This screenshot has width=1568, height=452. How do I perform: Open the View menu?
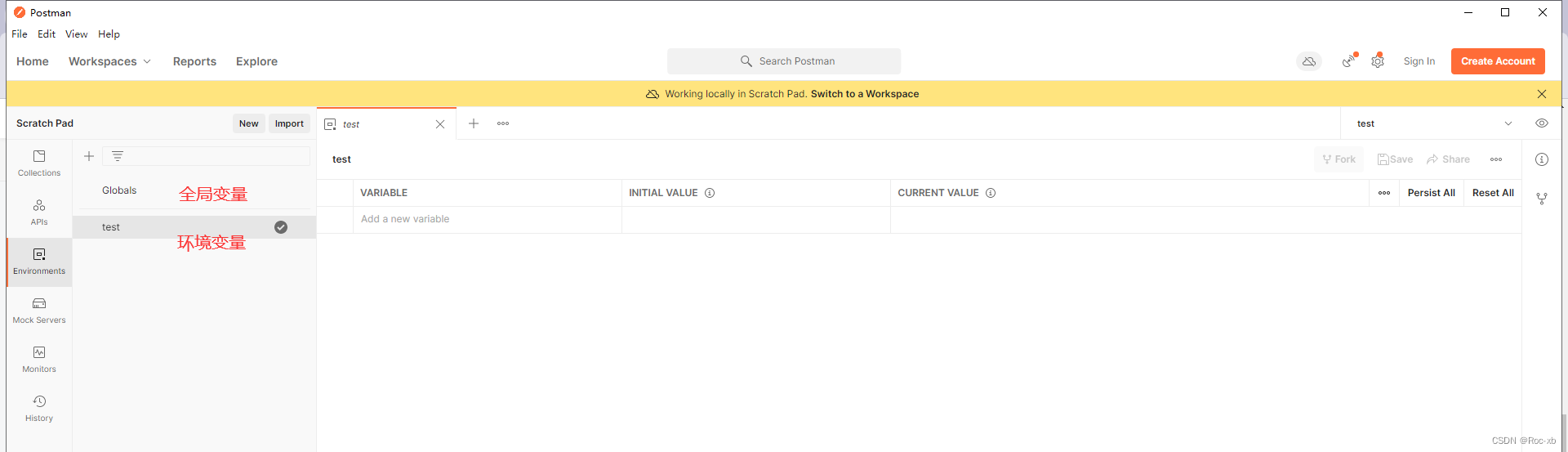(77, 34)
